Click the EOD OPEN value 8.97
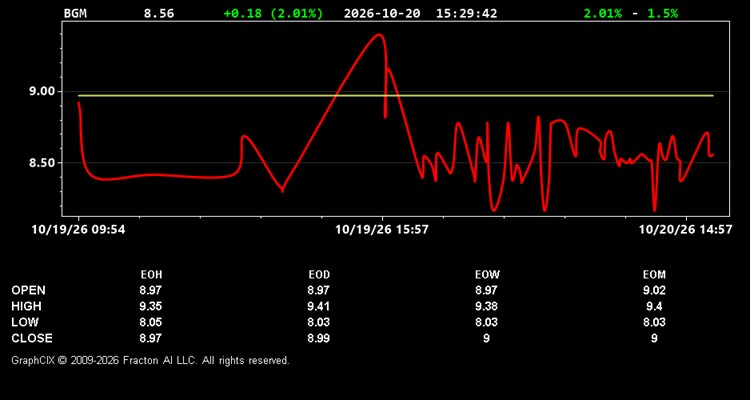 pos(319,290)
